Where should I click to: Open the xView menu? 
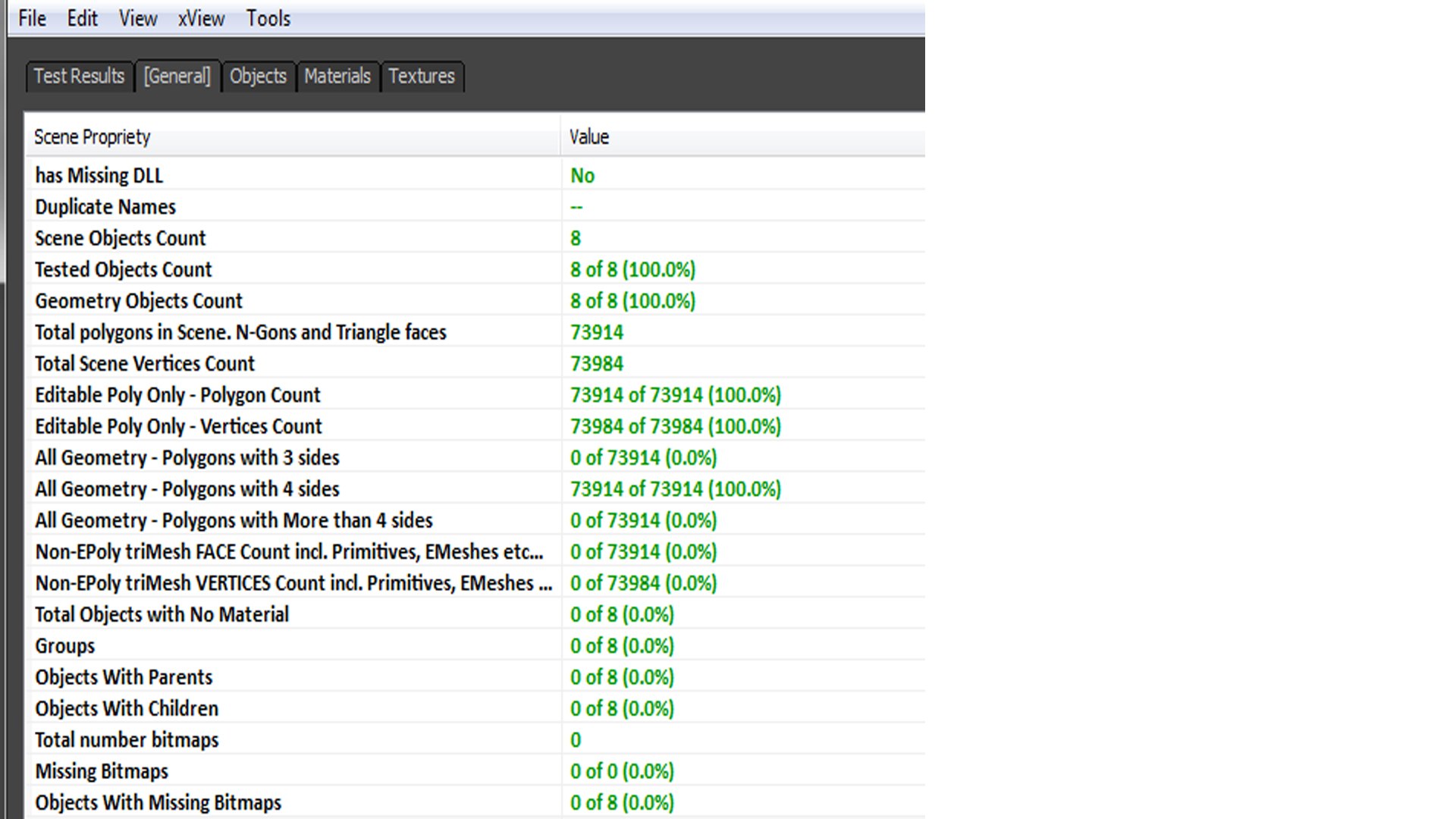[x=201, y=18]
